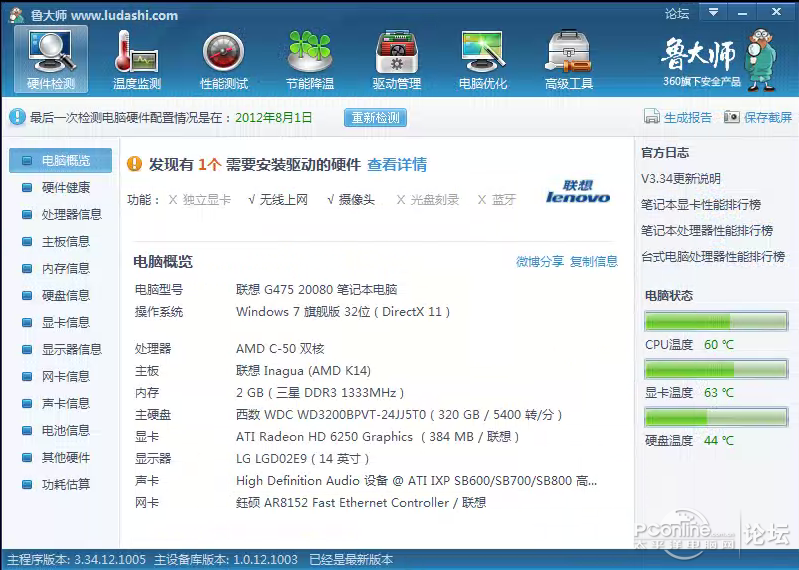Click the Lenovo brand logo
The height and width of the screenshot is (570, 799).
click(x=578, y=192)
